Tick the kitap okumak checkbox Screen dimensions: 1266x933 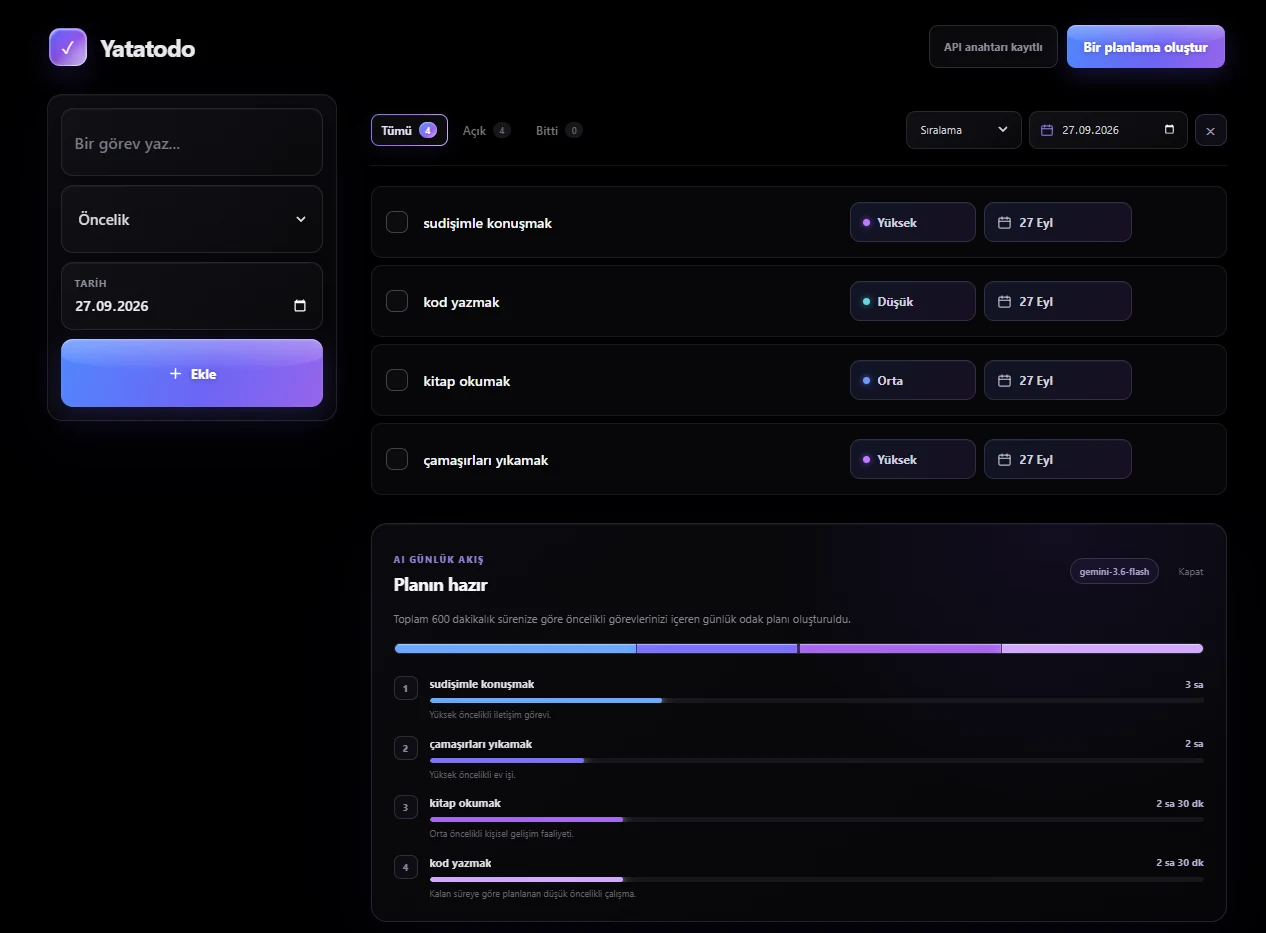397,380
